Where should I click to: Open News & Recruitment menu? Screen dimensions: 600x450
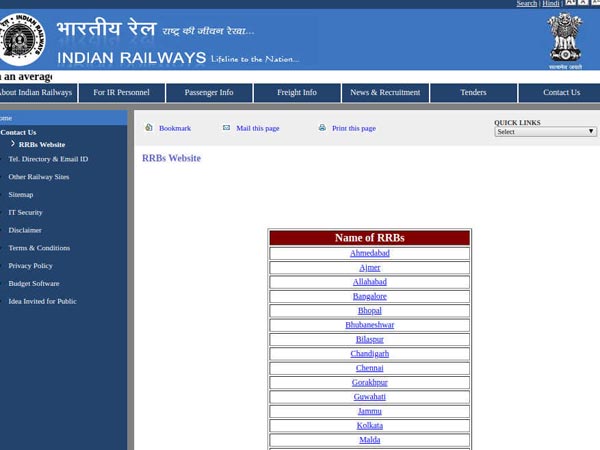pos(385,93)
